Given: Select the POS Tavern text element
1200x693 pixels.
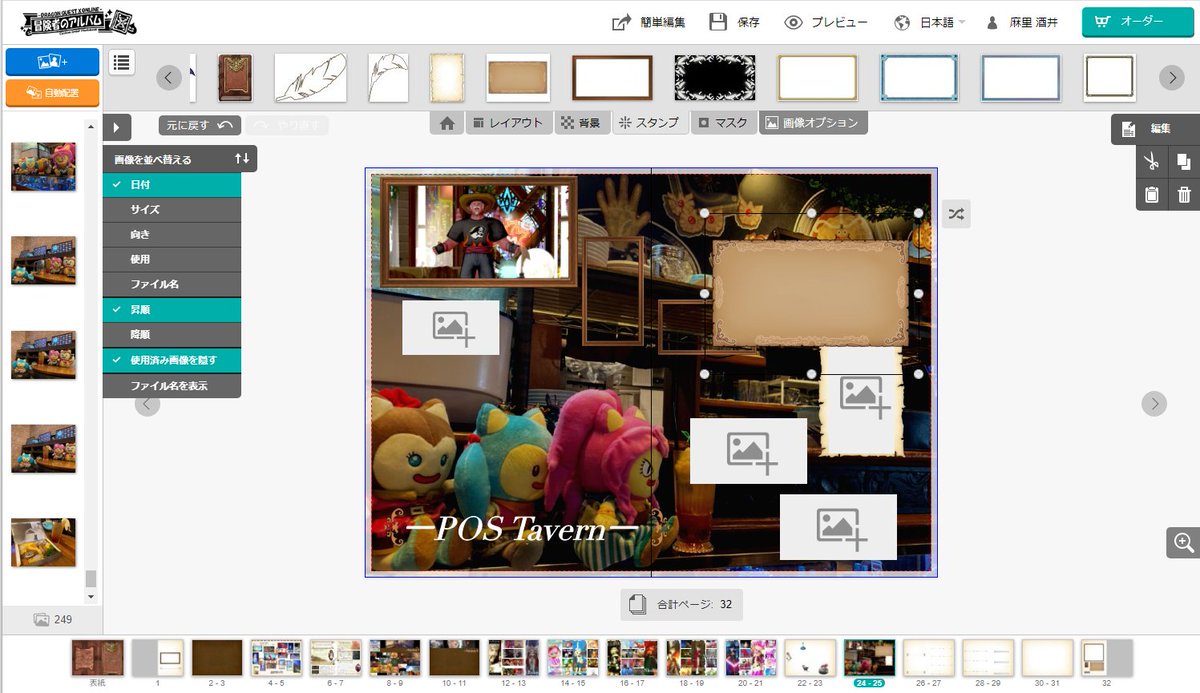Looking at the screenshot, I should click(522, 529).
